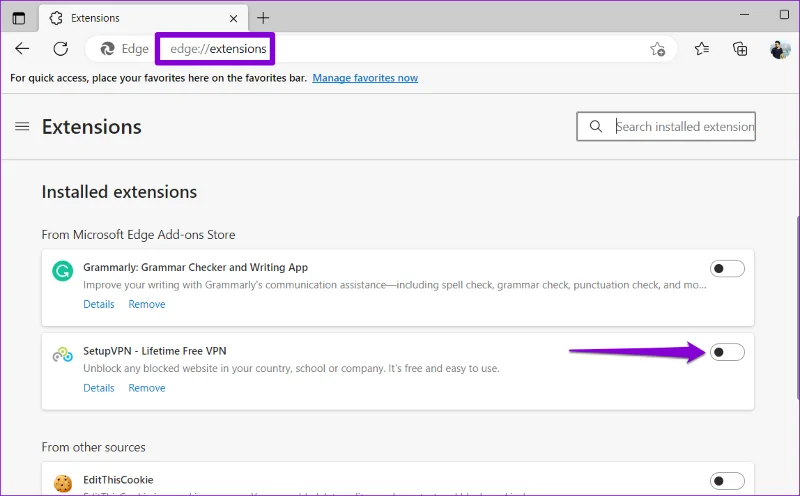800x496 pixels.
Task: Click the Grammarly extension icon
Action: coord(62,271)
